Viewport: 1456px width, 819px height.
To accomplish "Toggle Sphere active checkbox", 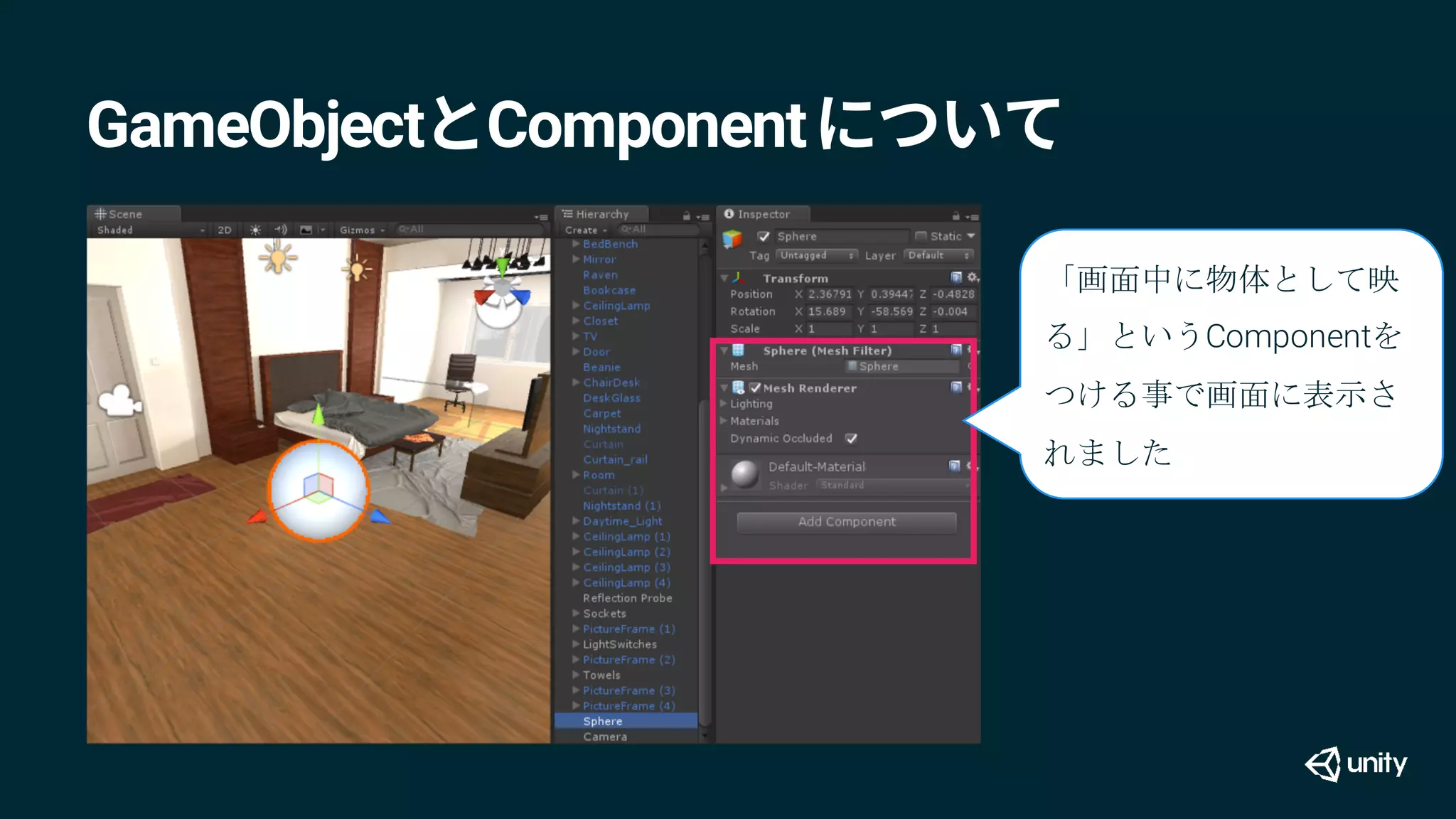I will [764, 236].
